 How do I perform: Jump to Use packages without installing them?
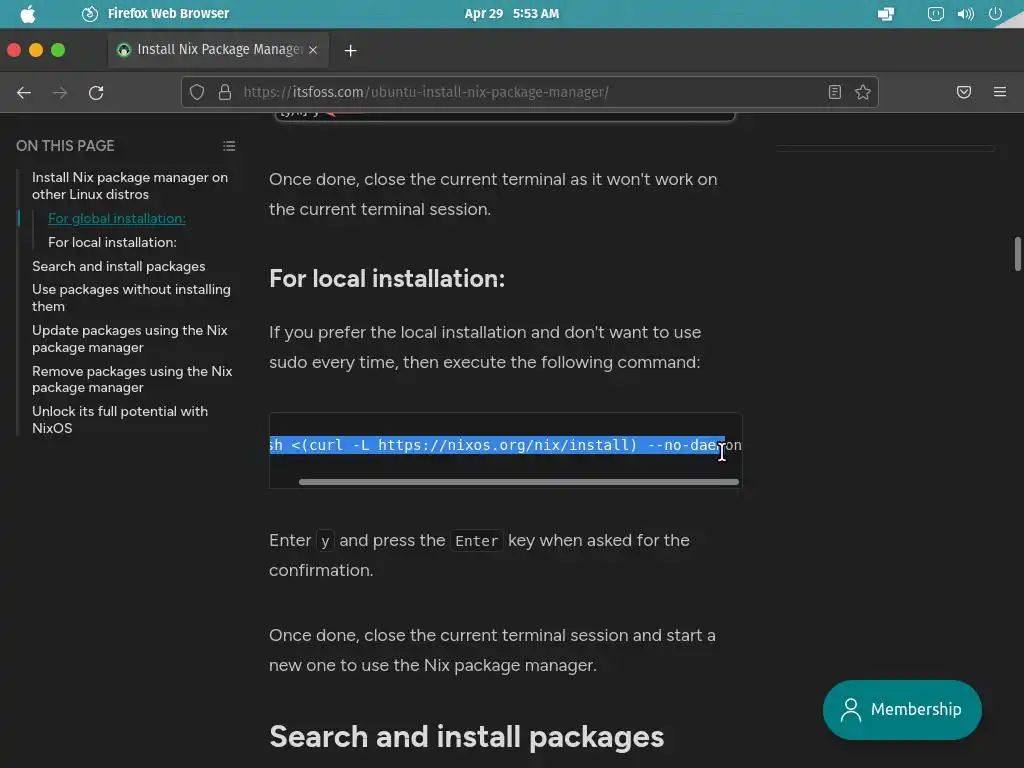[x=131, y=297]
